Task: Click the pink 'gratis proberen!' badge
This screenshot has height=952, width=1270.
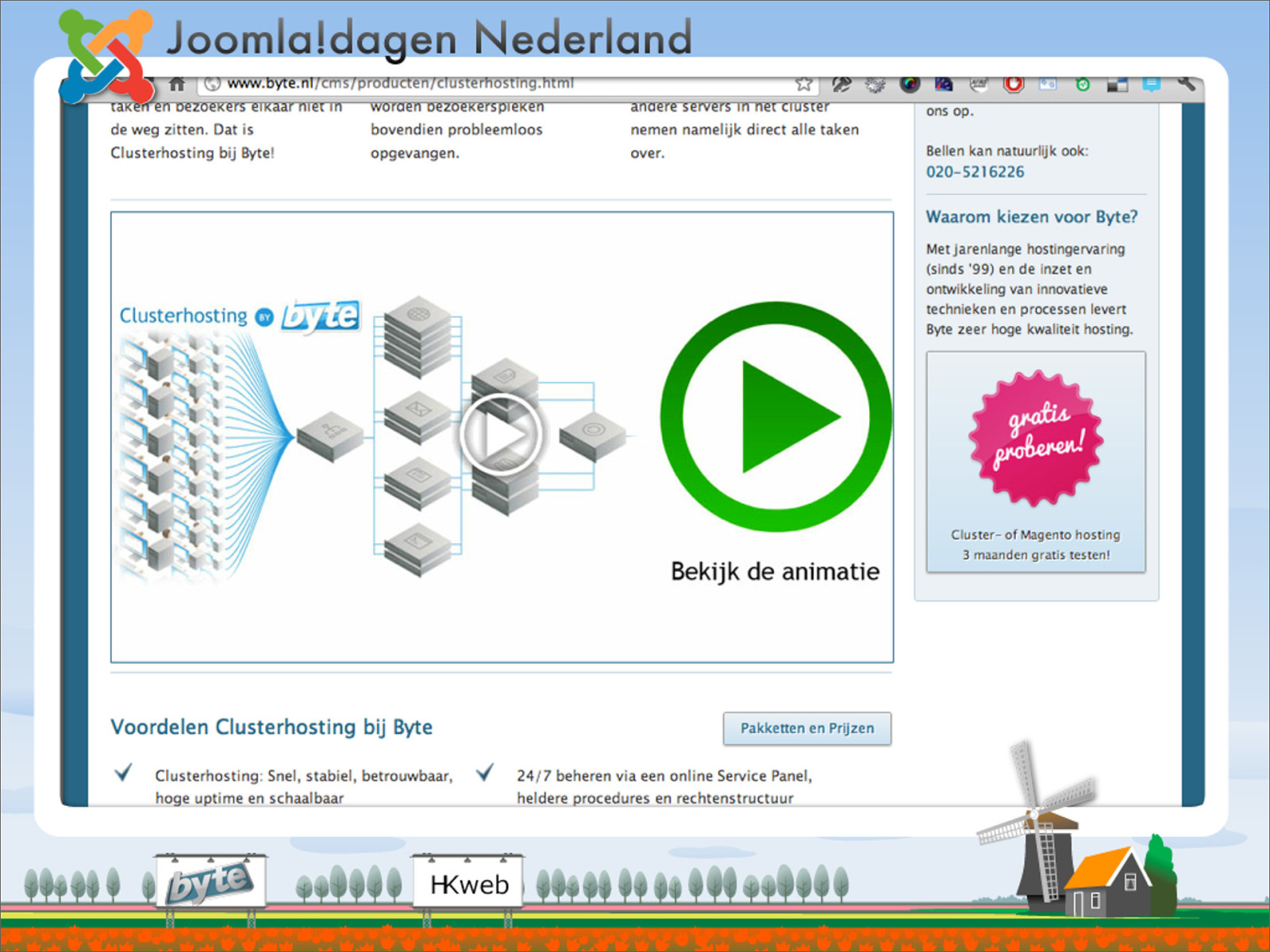Action: click(x=1036, y=437)
